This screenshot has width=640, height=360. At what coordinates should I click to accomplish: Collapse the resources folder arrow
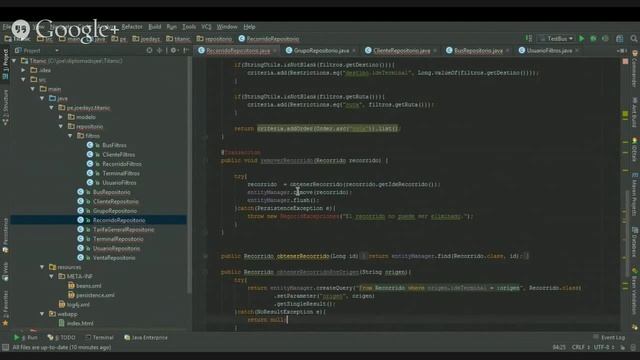(x=42, y=267)
